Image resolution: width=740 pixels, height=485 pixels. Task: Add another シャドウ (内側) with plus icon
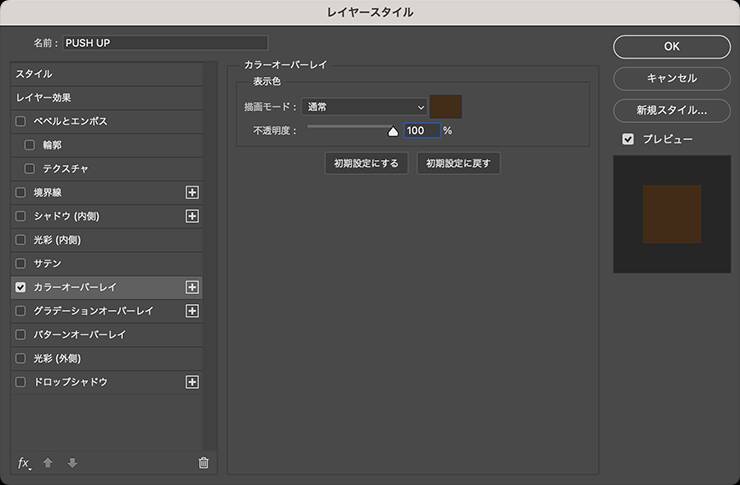point(193,216)
